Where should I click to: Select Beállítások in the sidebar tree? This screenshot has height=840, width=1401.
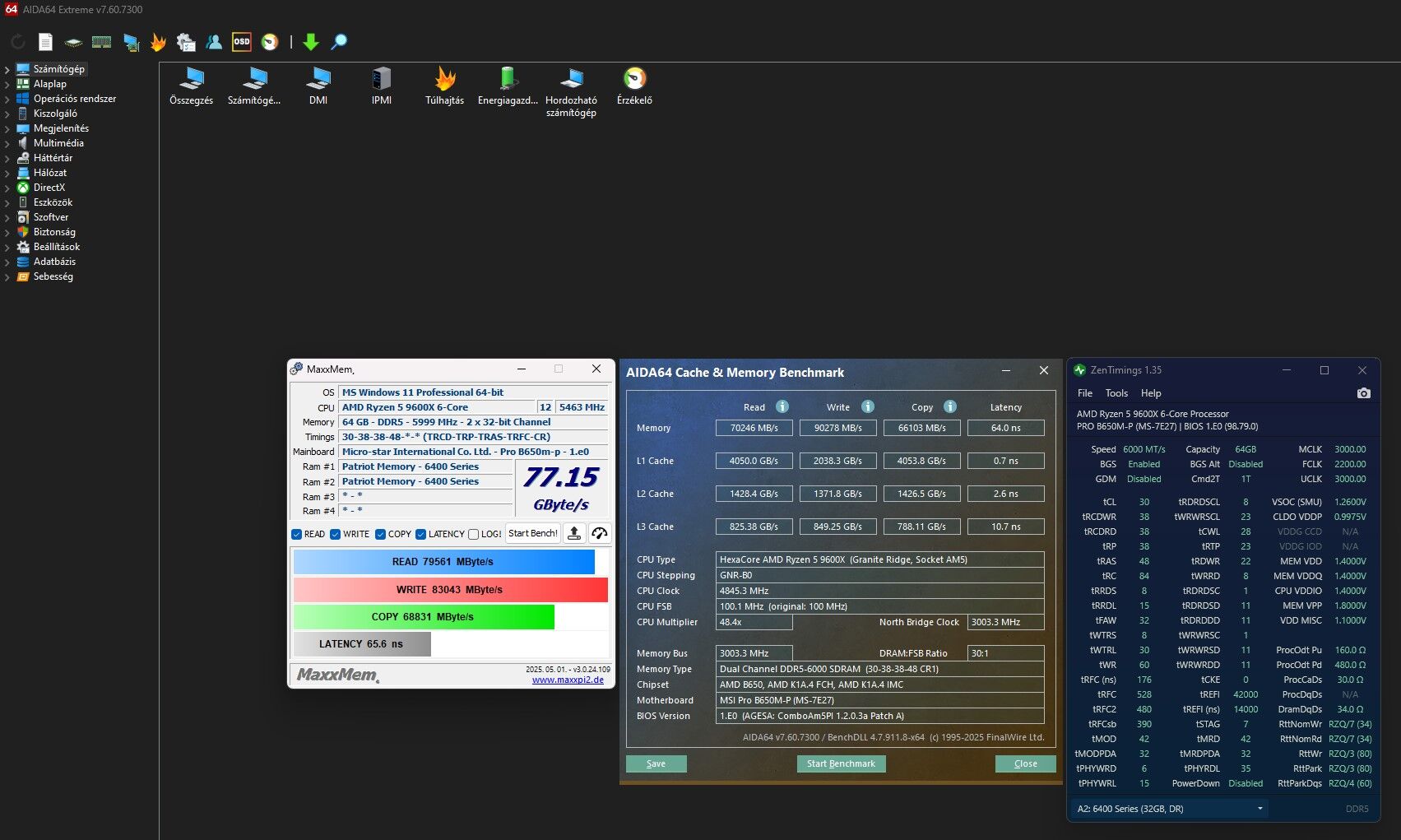pyautogui.click(x=57, y=247)
